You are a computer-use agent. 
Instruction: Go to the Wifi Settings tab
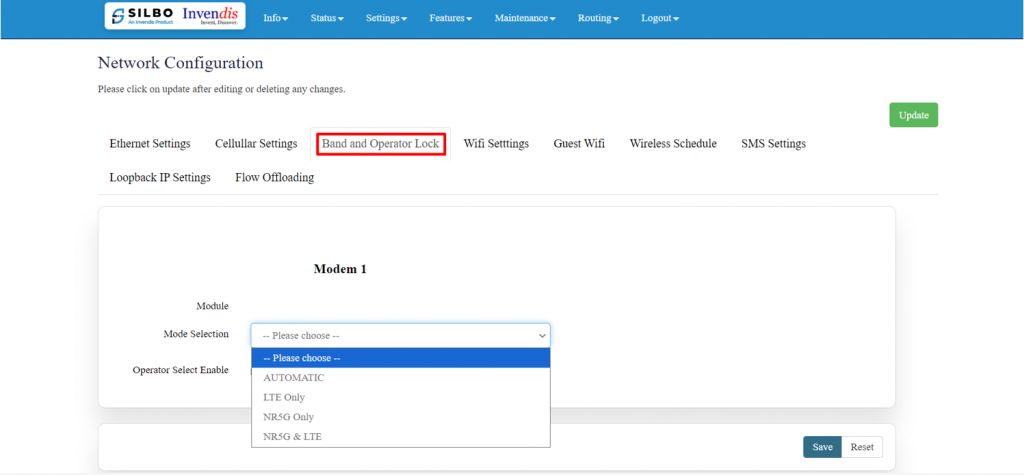click(x=496, y=144)
